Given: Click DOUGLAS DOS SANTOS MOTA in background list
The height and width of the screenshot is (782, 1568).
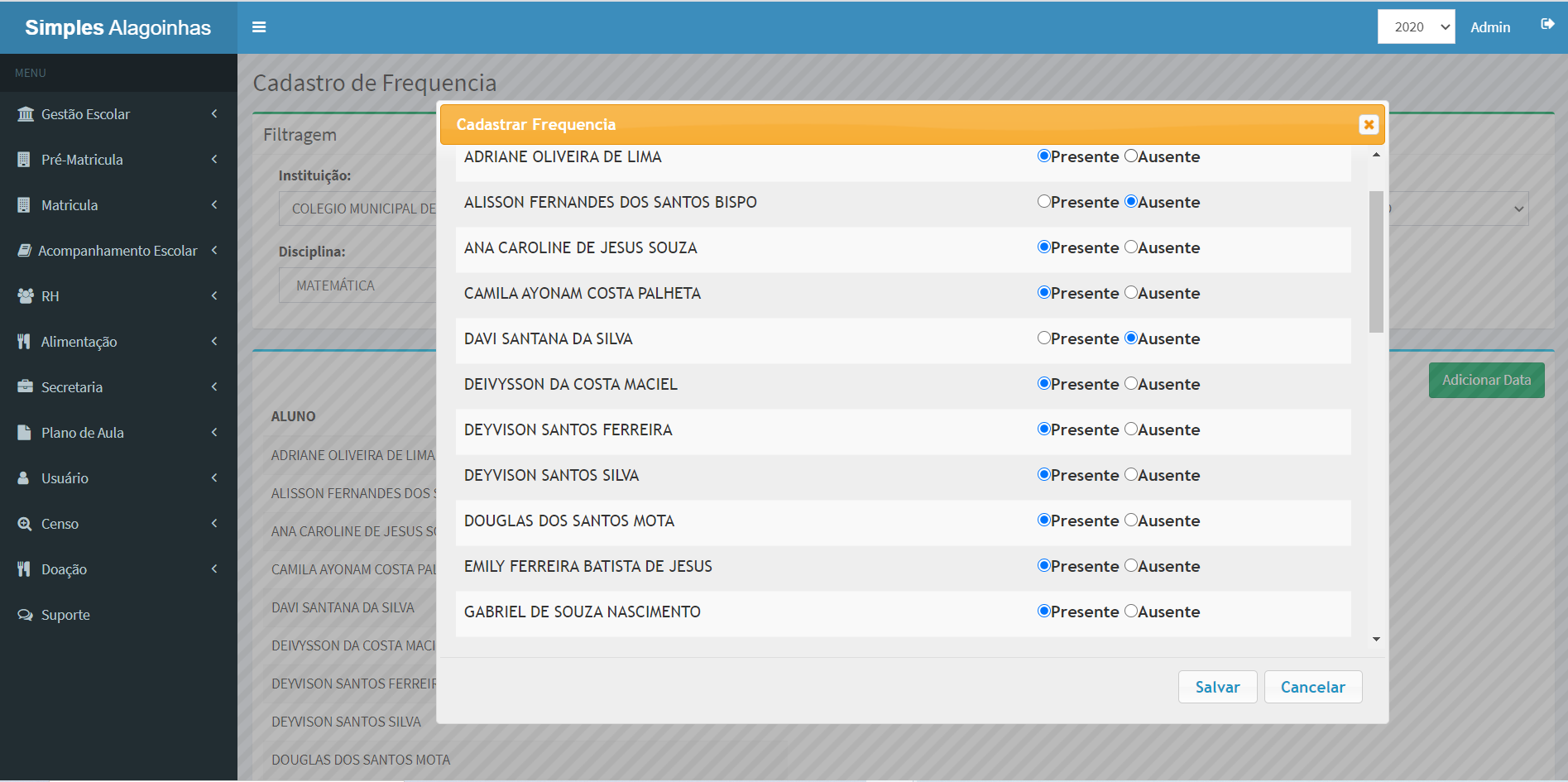Looking at the screenshot, I should click(361, 760).
